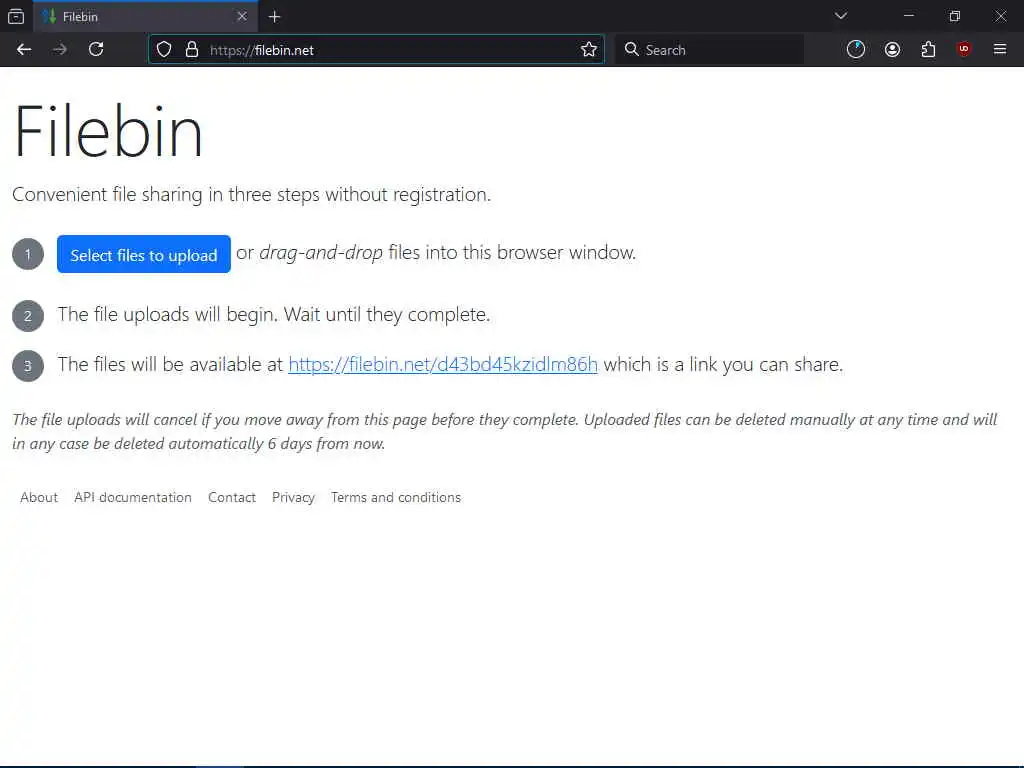Focus the Search box in the toolbar
This screenshot has width=1024, height=768.
coord(709,50)
